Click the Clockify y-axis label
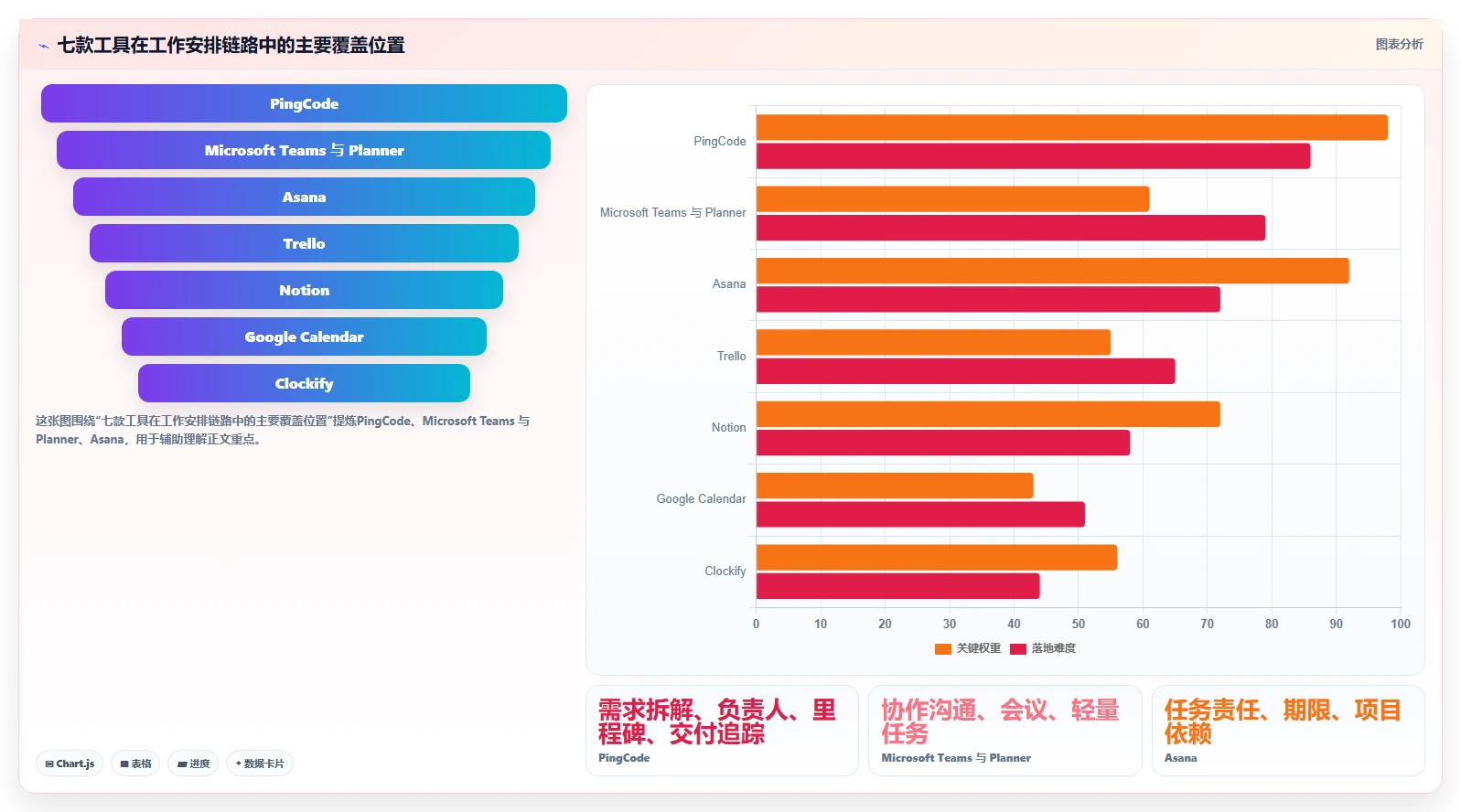 coord(725,571)
